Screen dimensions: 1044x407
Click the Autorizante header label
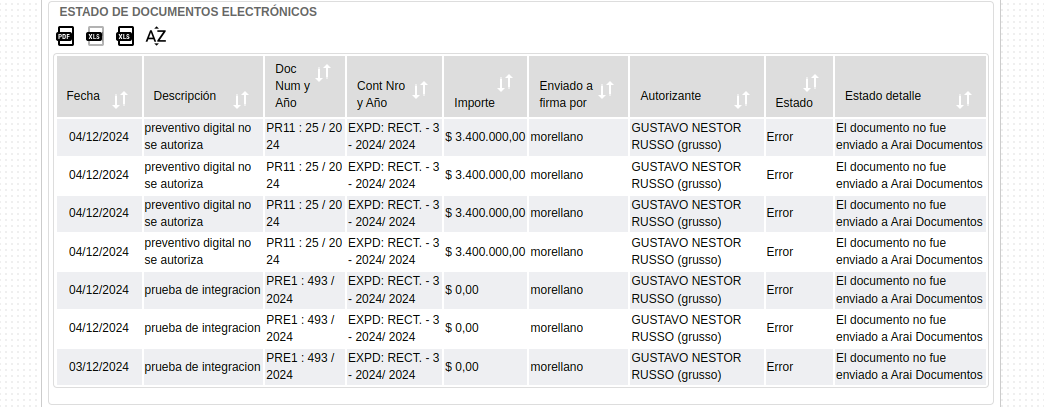point(670,96)
